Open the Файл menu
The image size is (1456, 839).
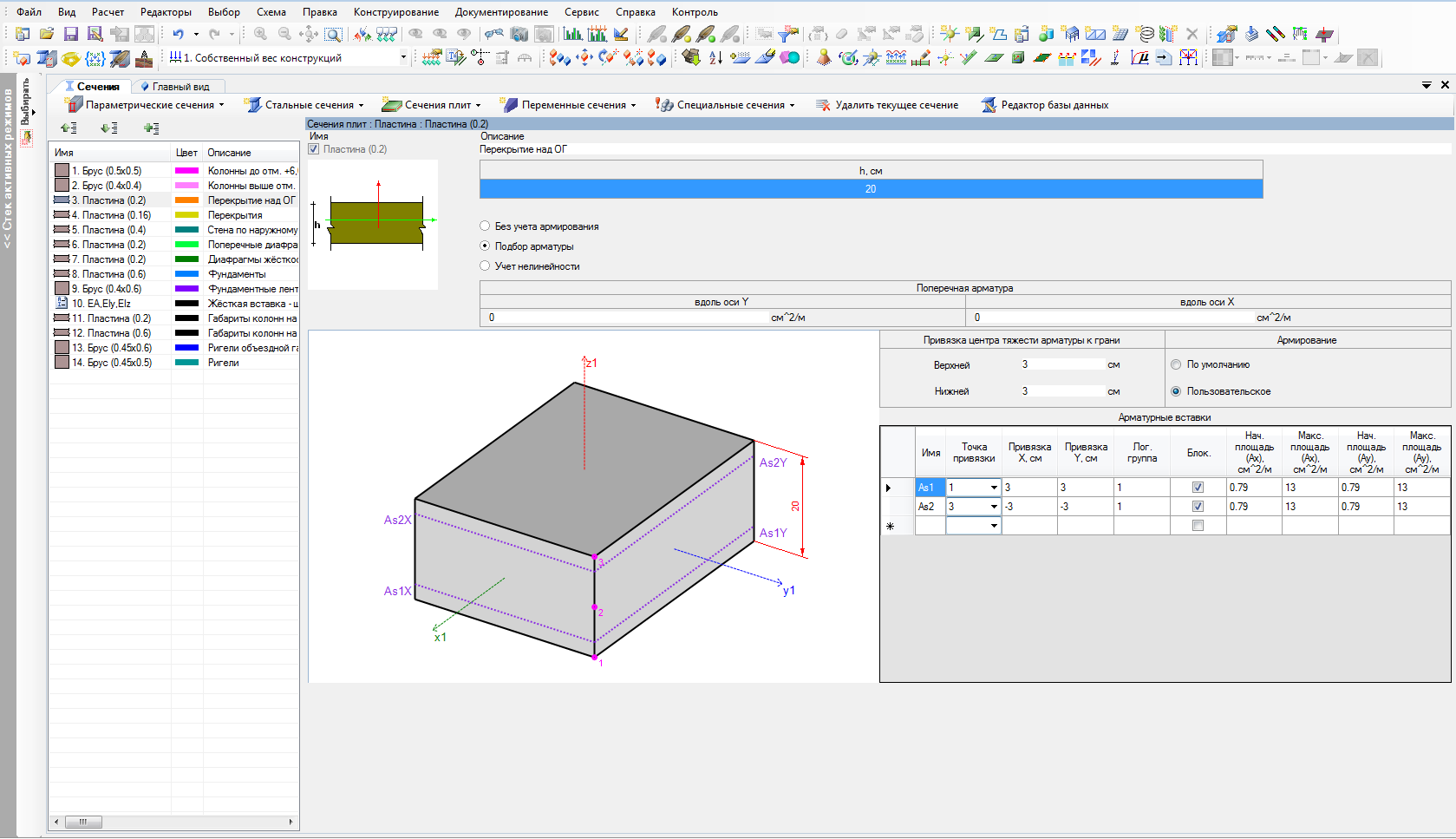pyautogui.click(x=29, y=12)
